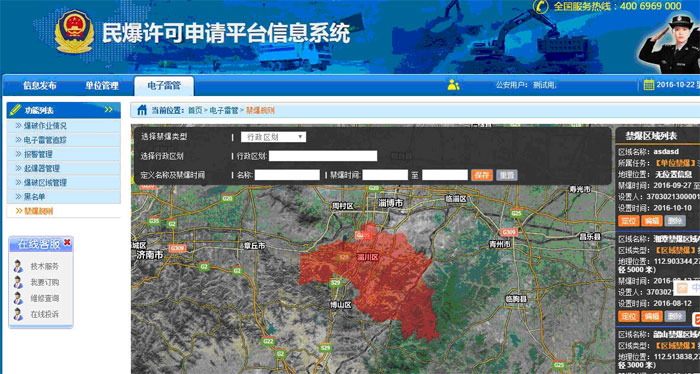This screenshot has height=374, width=700.
Task: Click the home icon in breadcrumb bar
Action: point(142,110)
